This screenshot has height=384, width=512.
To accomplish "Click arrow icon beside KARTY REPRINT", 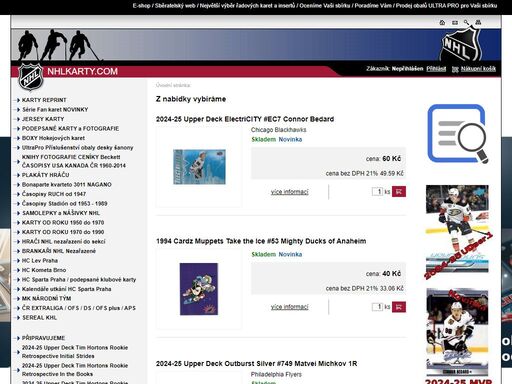I will (x=18, y=100).
